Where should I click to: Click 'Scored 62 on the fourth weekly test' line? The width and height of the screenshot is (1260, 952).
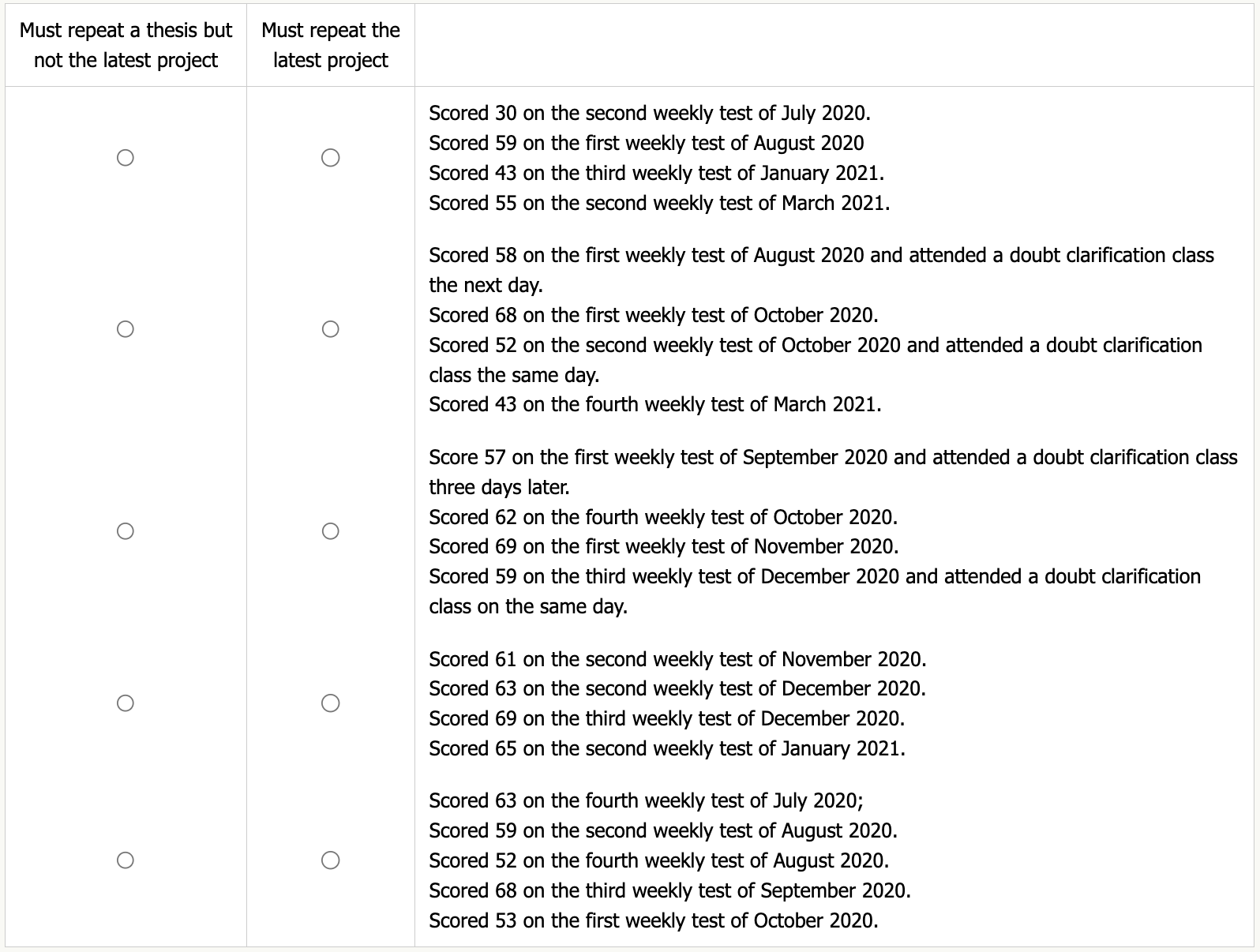pos(662,517)
